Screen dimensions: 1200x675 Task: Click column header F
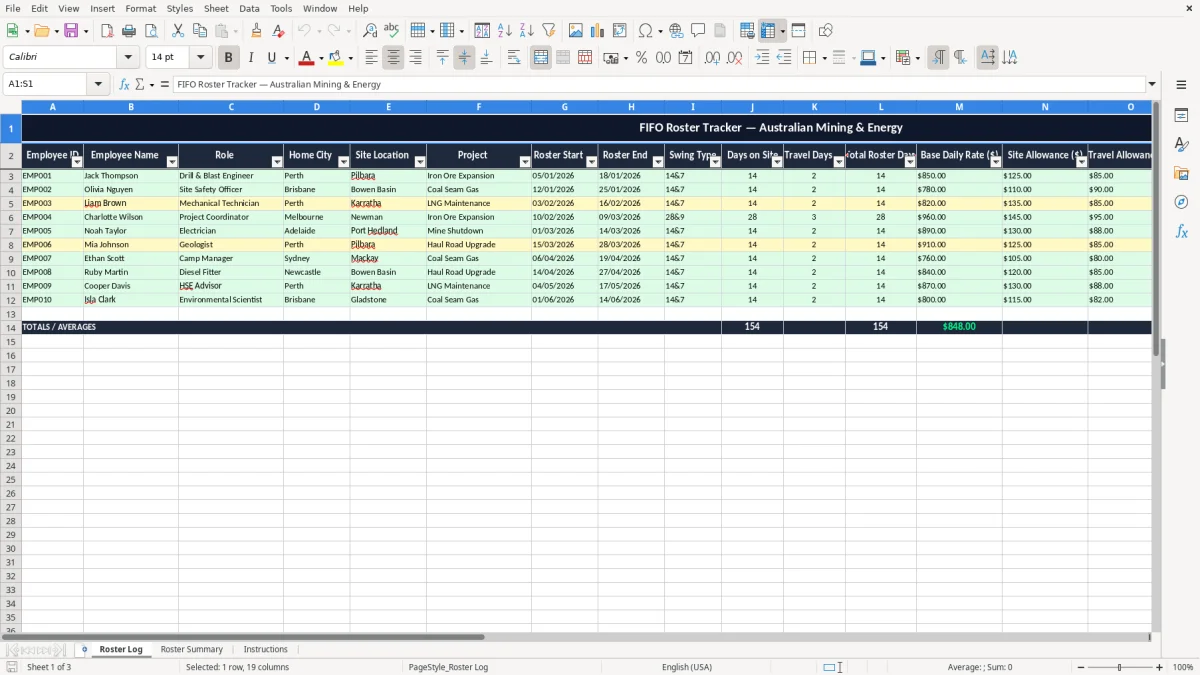click(x=478, y=106)
